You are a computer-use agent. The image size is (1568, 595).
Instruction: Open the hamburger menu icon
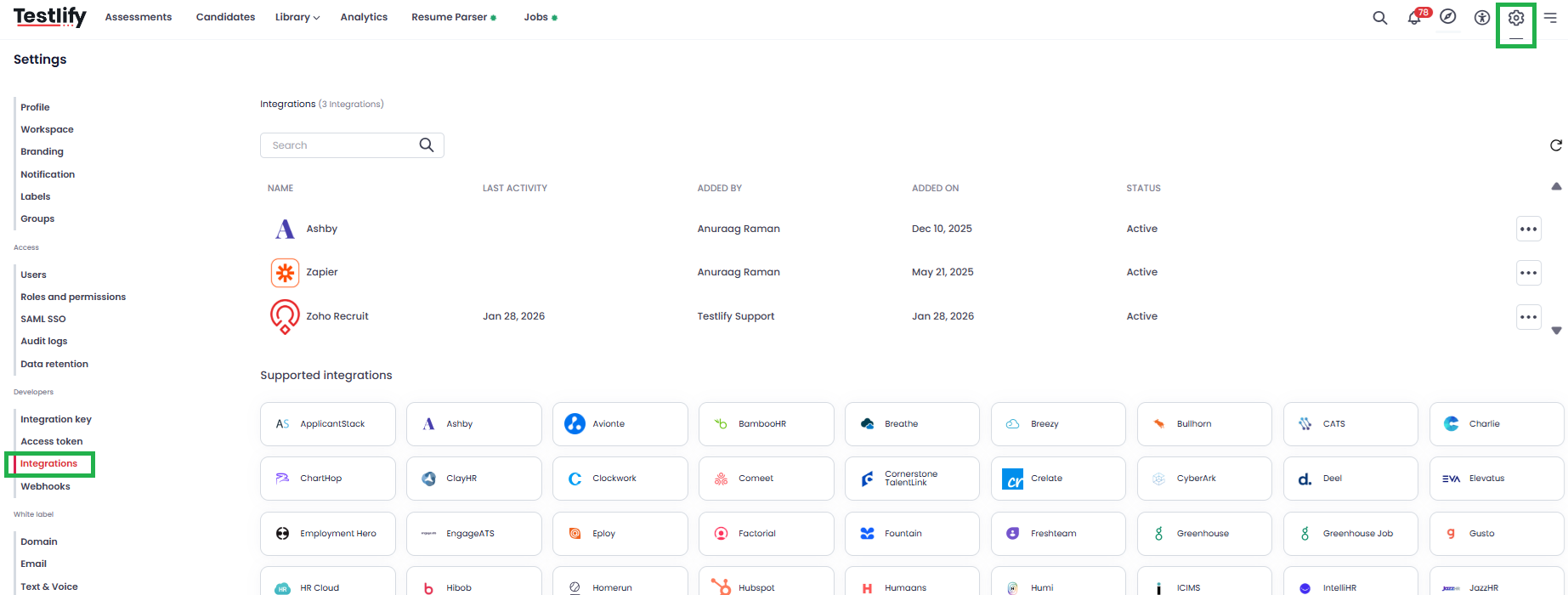click(1550, 18)
